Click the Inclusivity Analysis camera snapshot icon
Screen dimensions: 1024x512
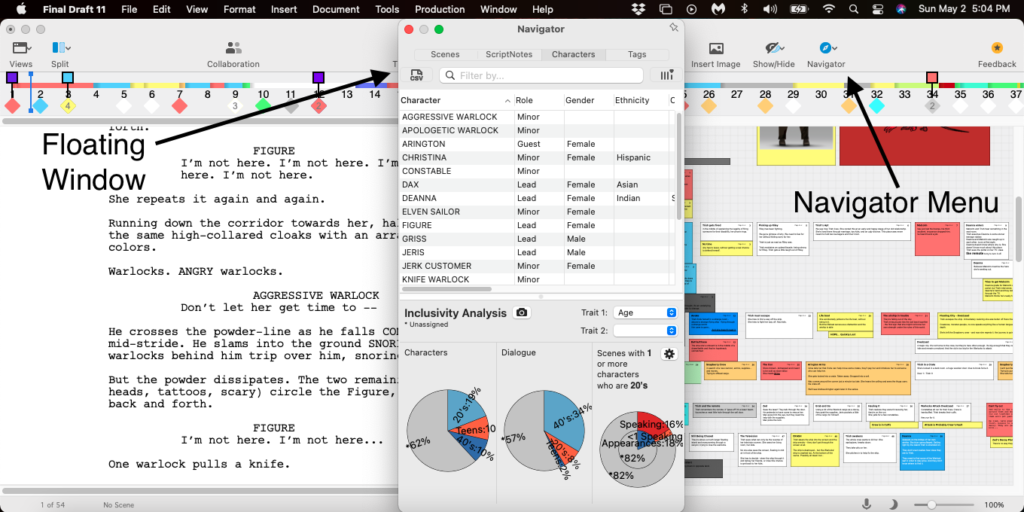click(x=521, y=313)
